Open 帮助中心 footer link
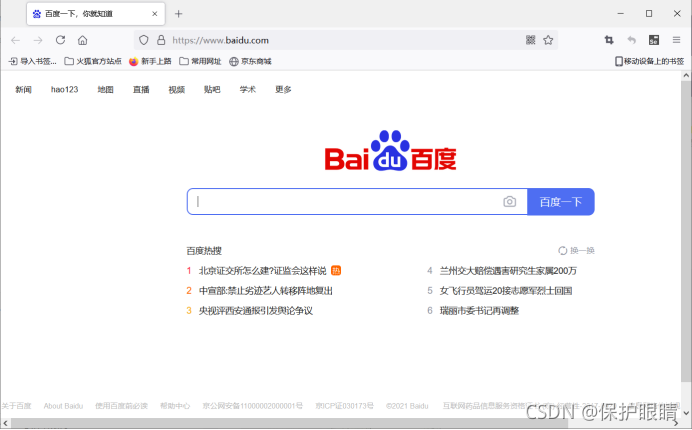 tap(175, 406)
